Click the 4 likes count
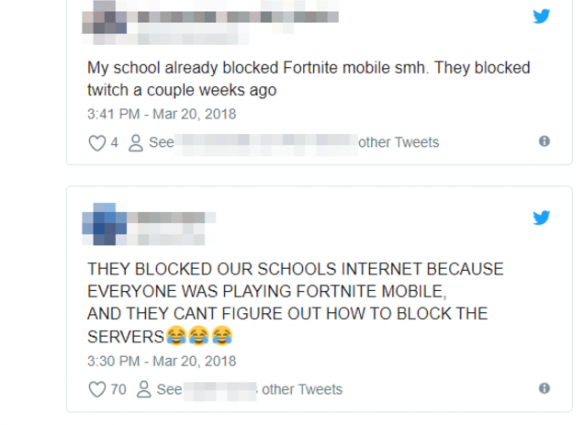The height and width of the screenshot is (425, 584). pyautogui.click(x=114, y=143)
